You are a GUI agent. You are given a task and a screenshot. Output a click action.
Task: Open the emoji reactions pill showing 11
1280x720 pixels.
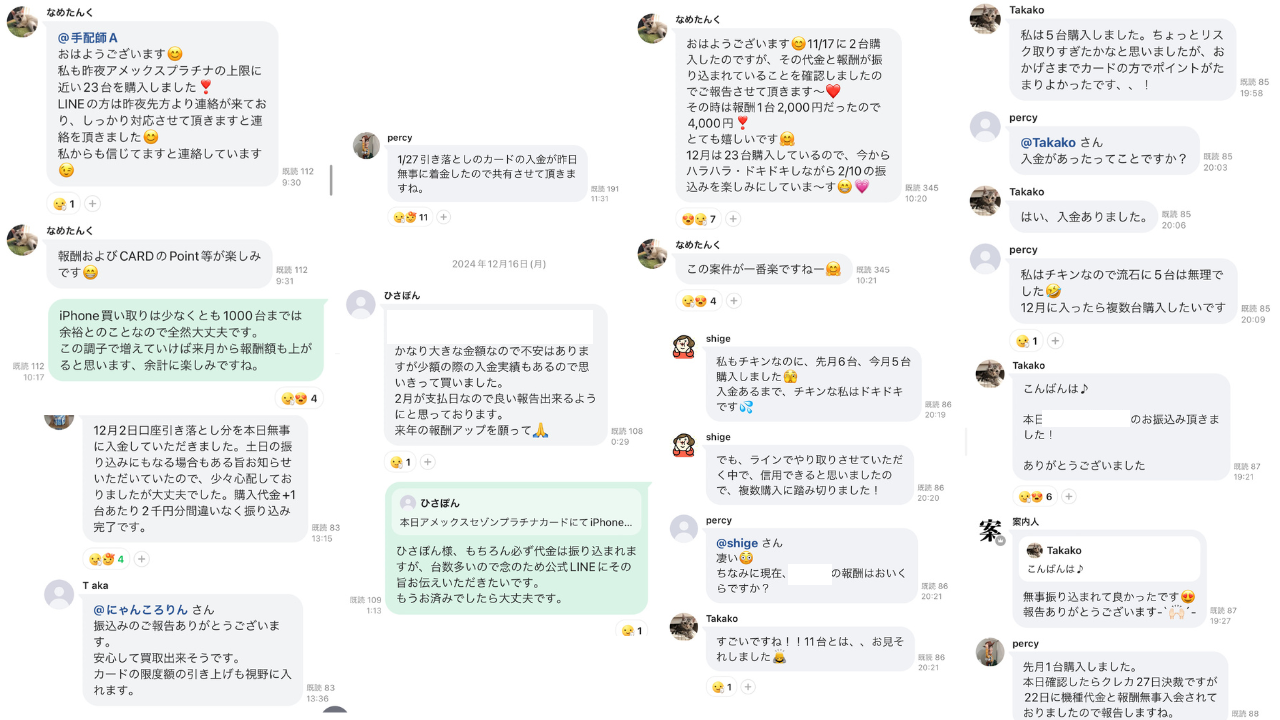(x=410, y=217)
